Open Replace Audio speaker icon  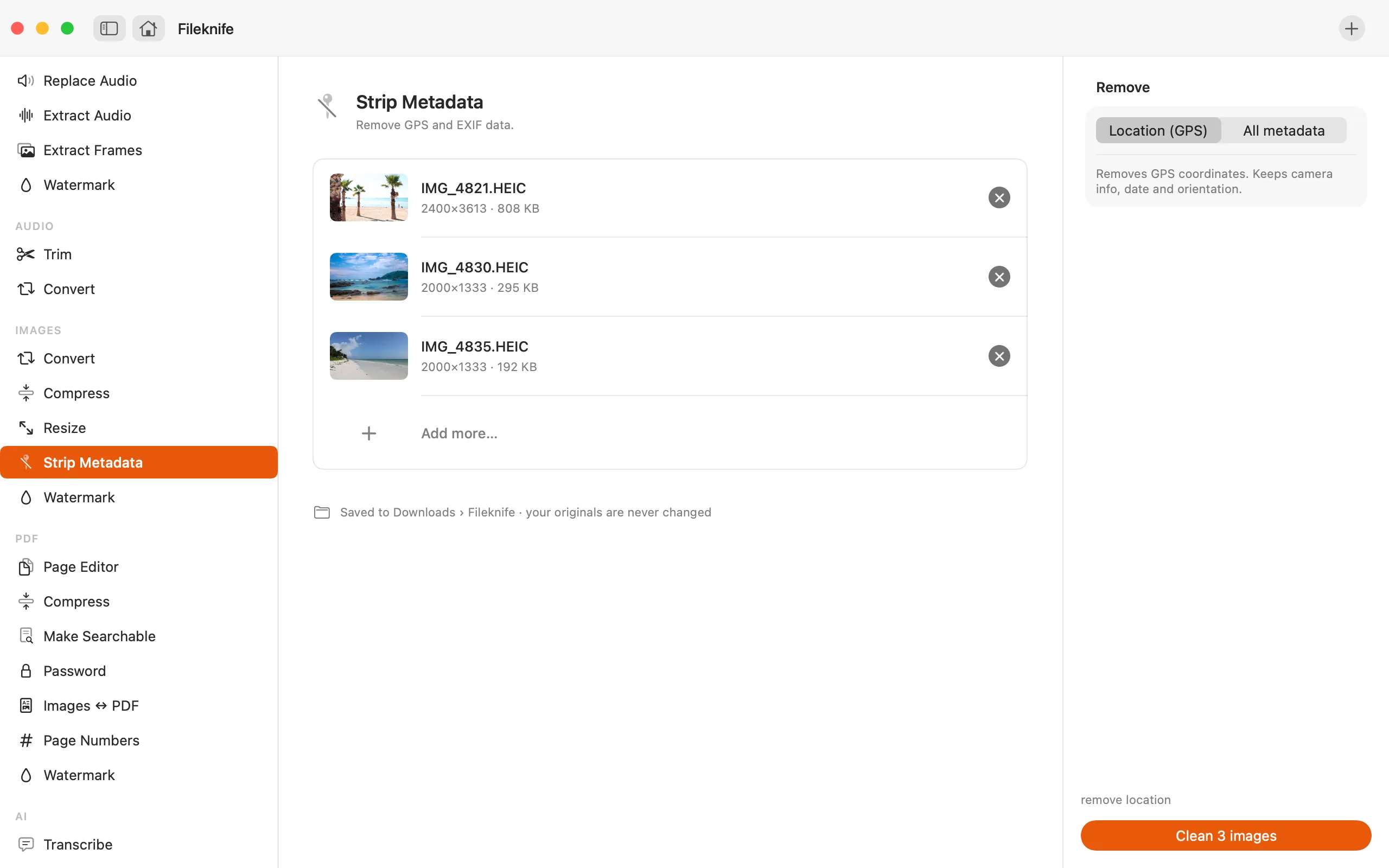[x=26, y=80]
